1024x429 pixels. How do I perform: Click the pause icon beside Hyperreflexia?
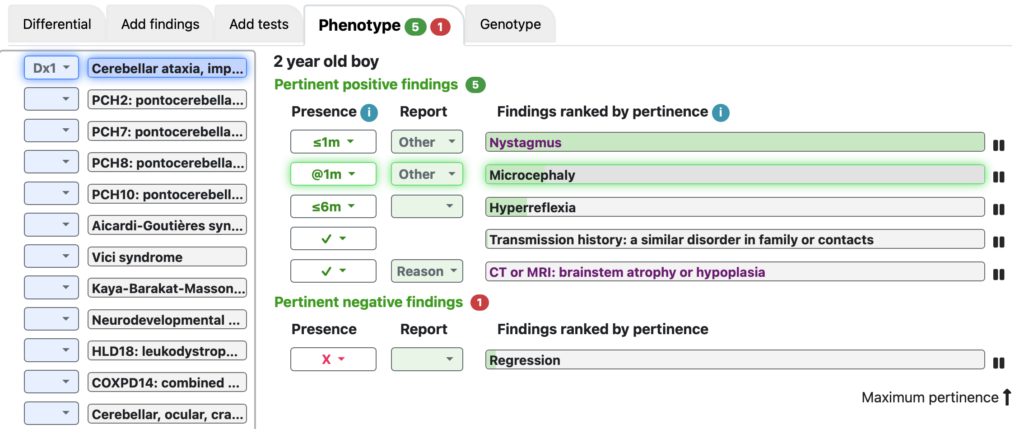[x=999, y=210]
